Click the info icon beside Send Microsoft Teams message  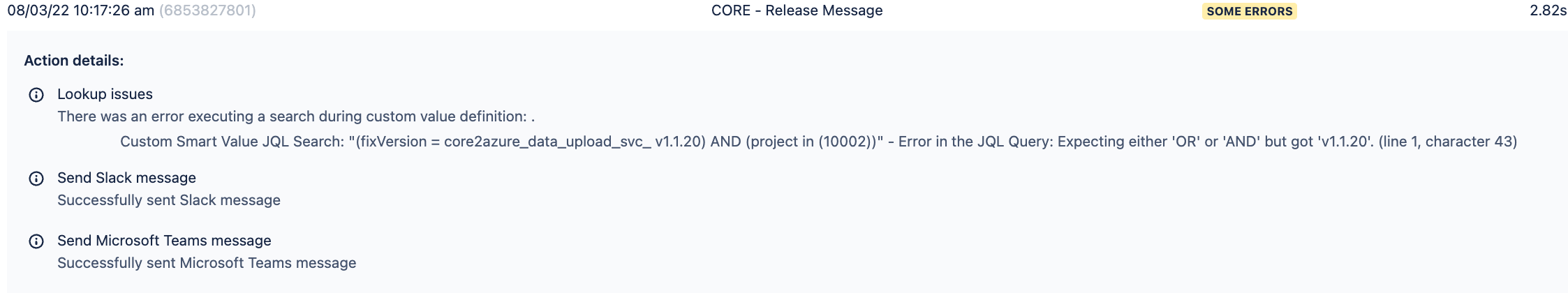pos(36,241)
